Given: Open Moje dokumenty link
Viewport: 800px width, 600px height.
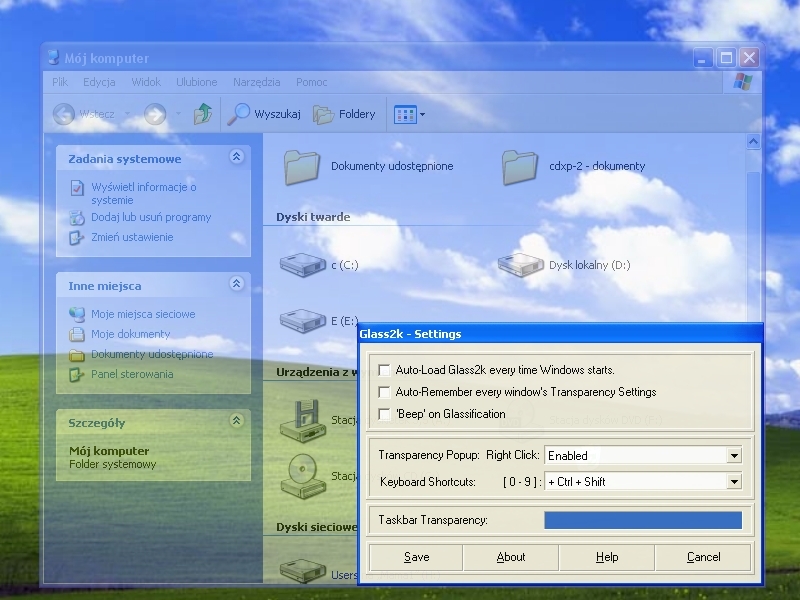Looking at the screenshot, I should [x=131, y=334].
